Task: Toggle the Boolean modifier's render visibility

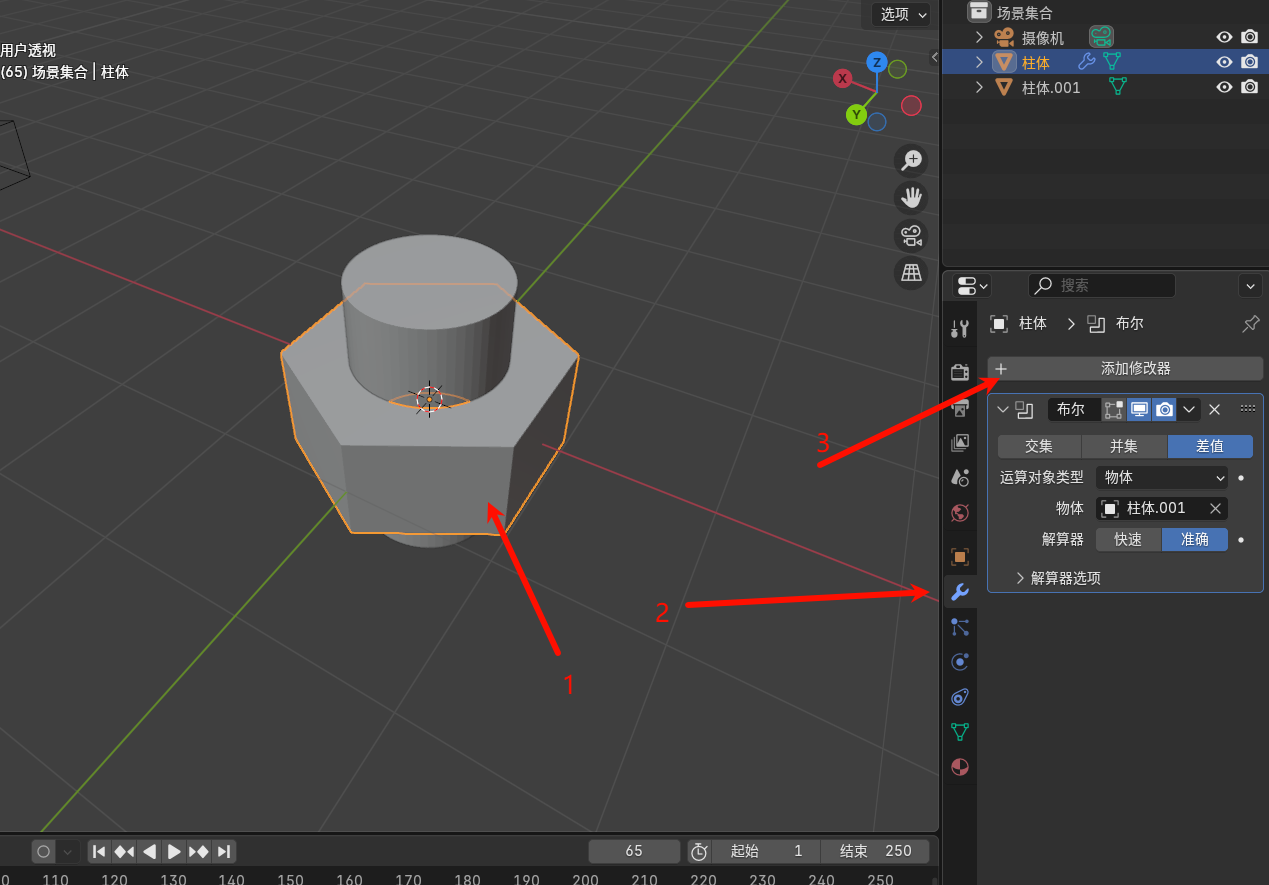Action: pos(1164,409)
